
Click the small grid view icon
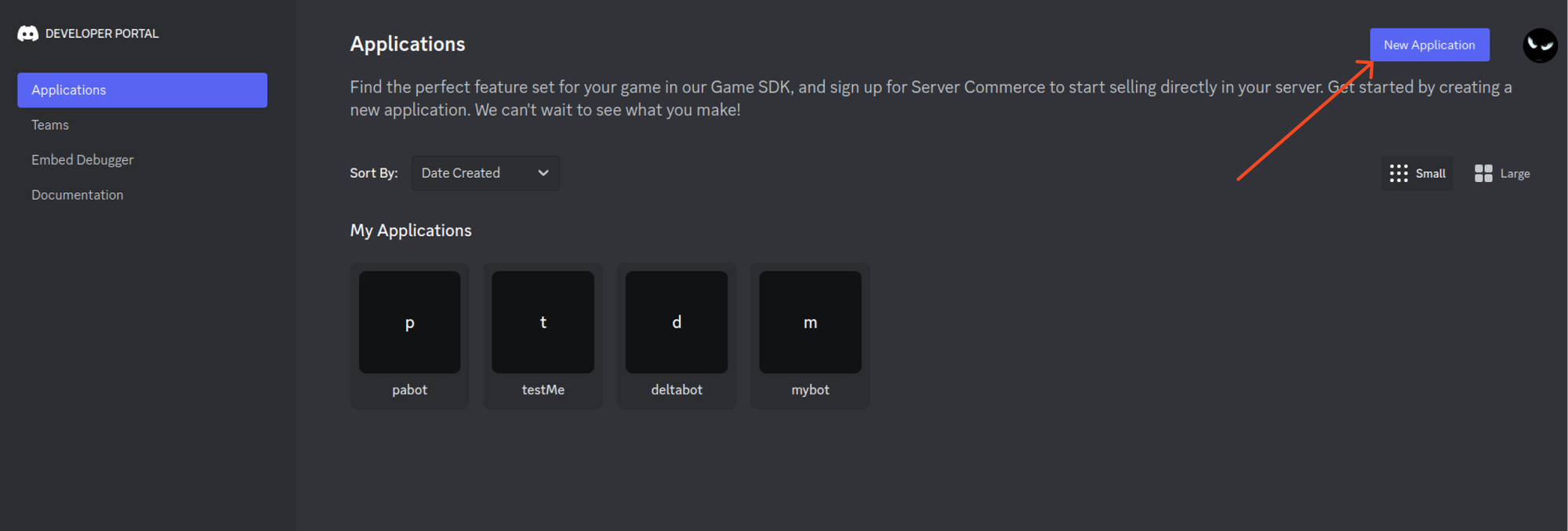(1399, 173)
